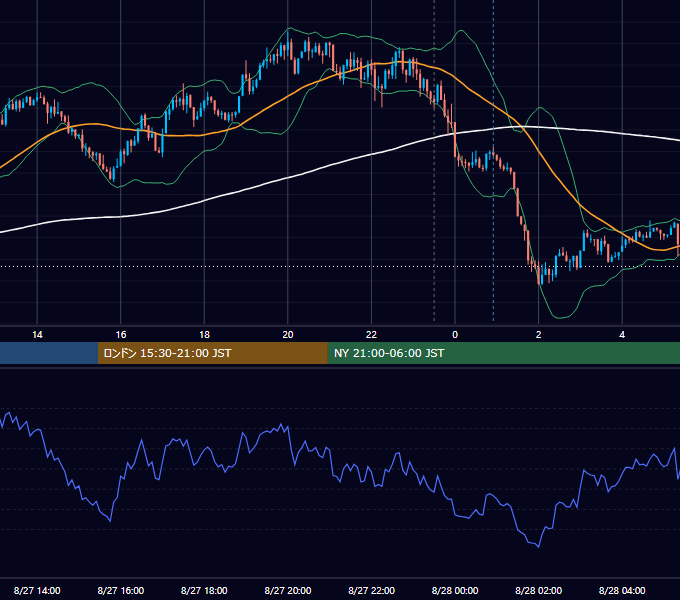The width and height of the screenshot is (680, 600).
Task: Click the 8/27 18:00 date label
Action: pyautogui.click(x=204, y=590)
